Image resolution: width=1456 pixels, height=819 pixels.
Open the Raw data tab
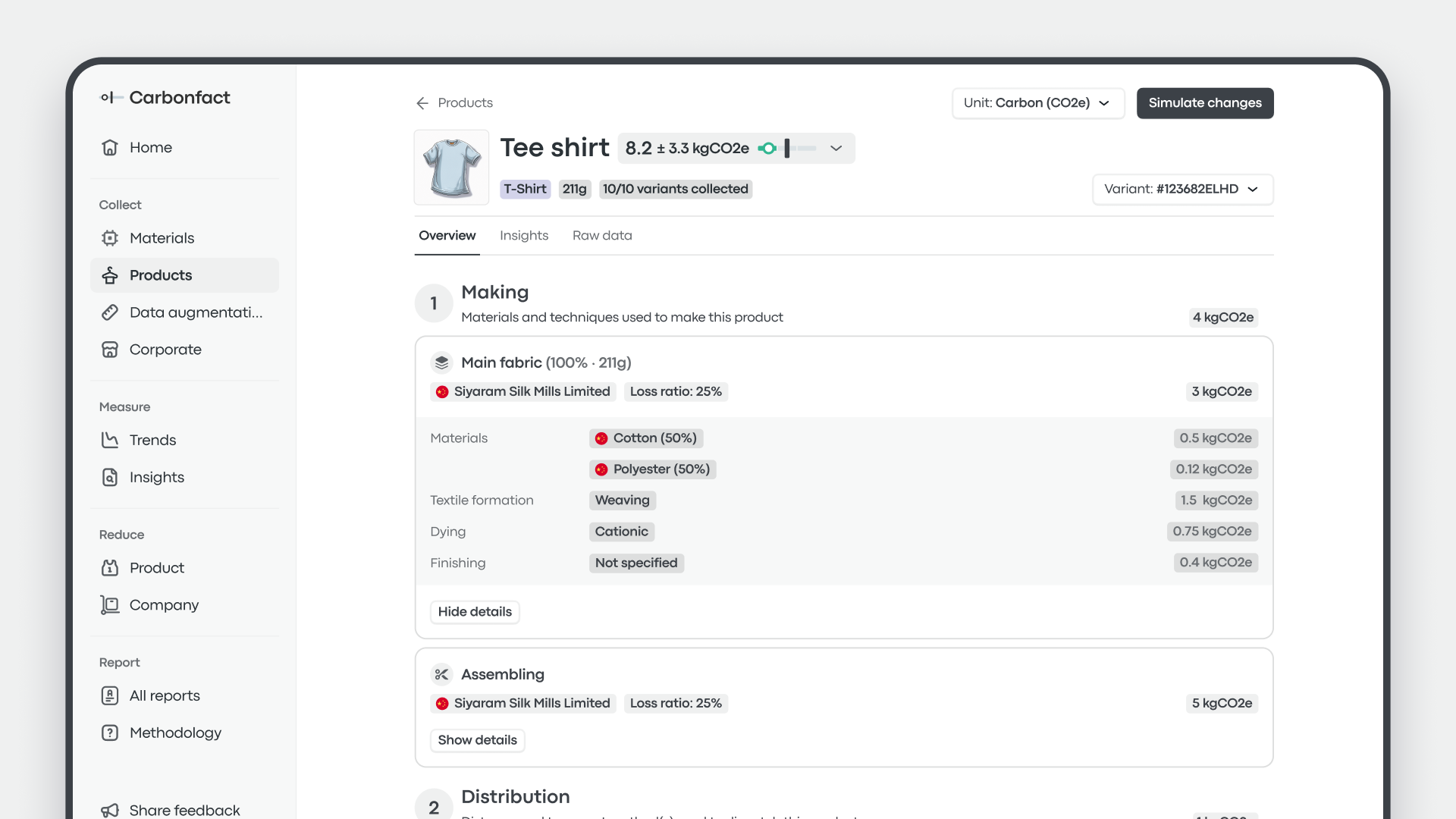602,236
